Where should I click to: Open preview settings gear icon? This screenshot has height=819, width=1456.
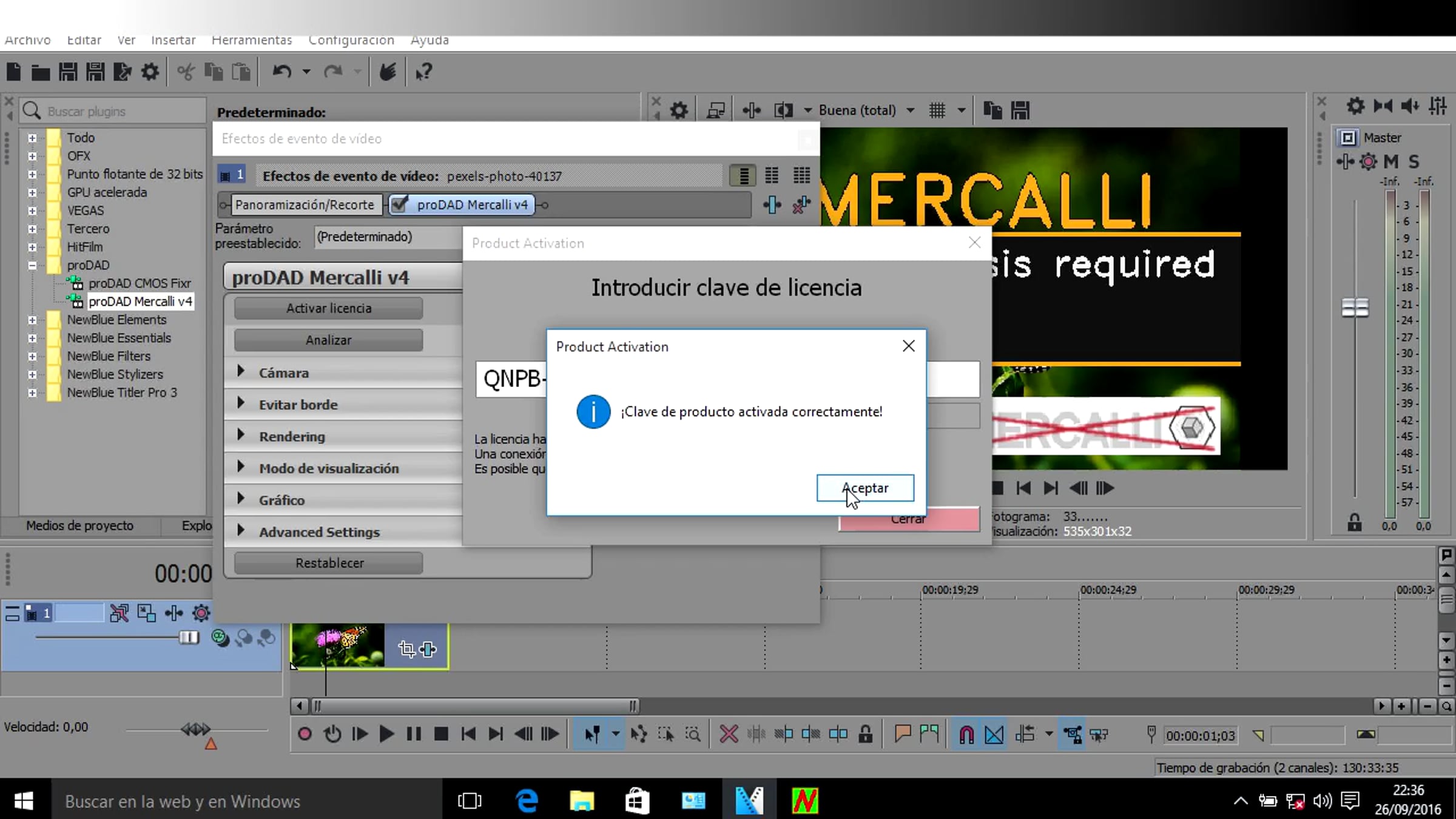pyautogui.click(x=679, y=110)
